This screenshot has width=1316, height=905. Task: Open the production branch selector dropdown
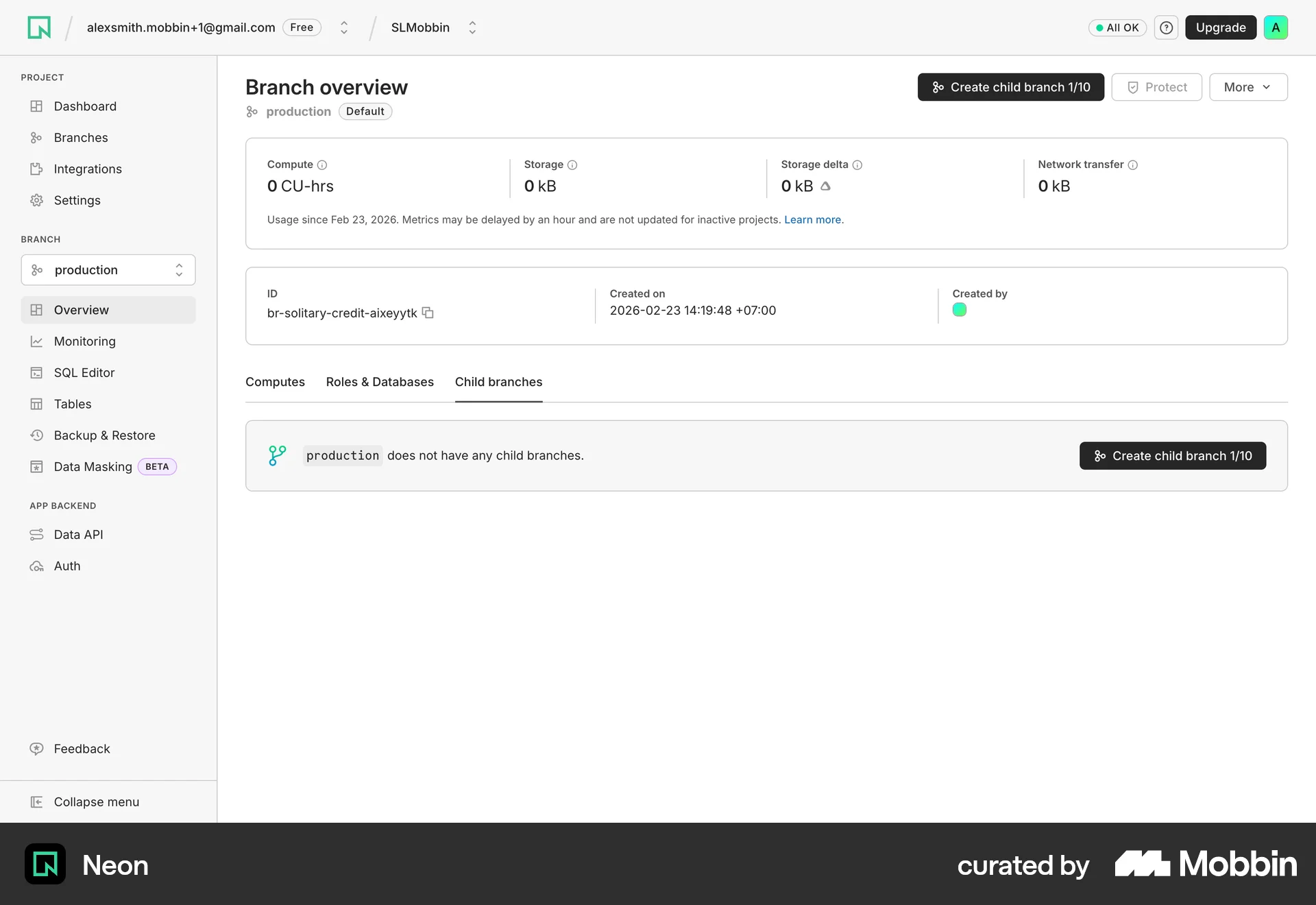[x=108, y=270]
